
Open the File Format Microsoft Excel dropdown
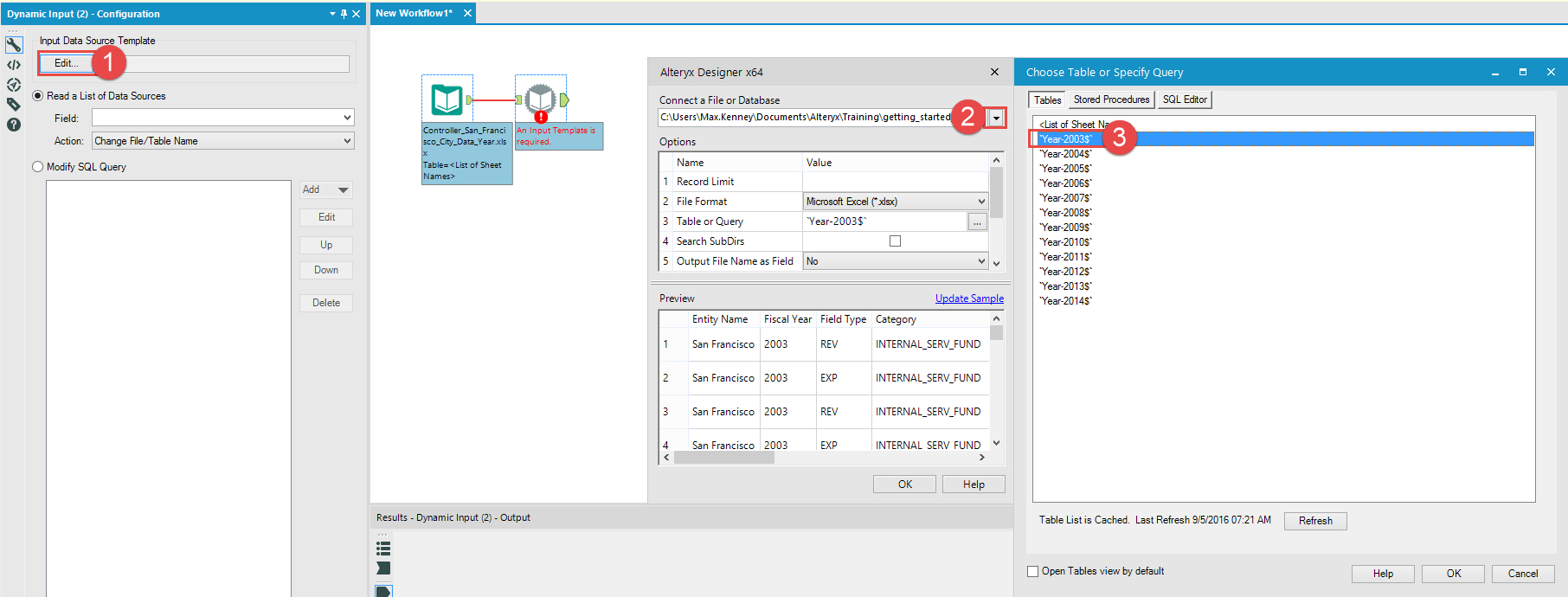pos(981,202)
